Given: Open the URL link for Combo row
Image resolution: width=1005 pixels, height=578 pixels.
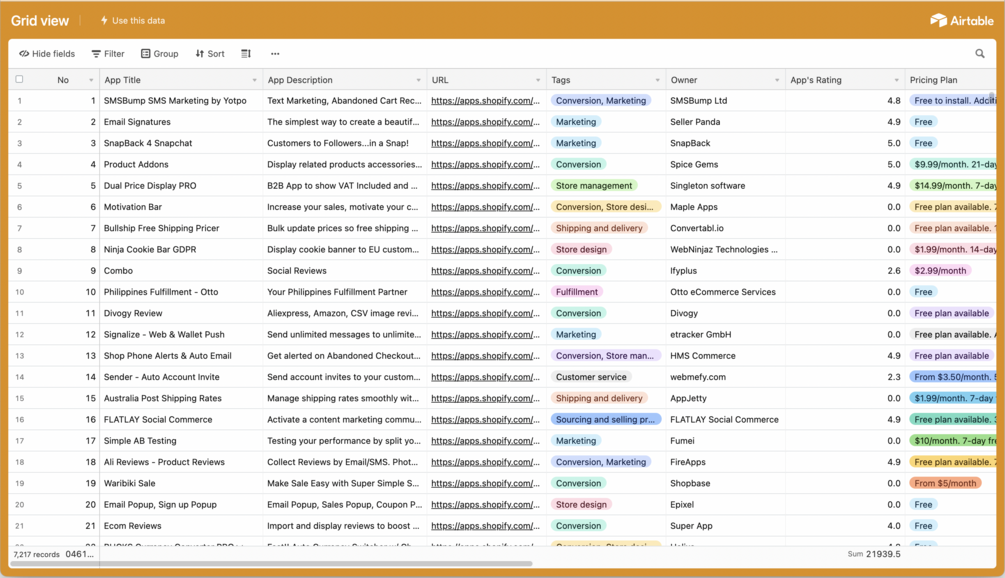Looking at the screenshot, I should (x=485, y=270).
